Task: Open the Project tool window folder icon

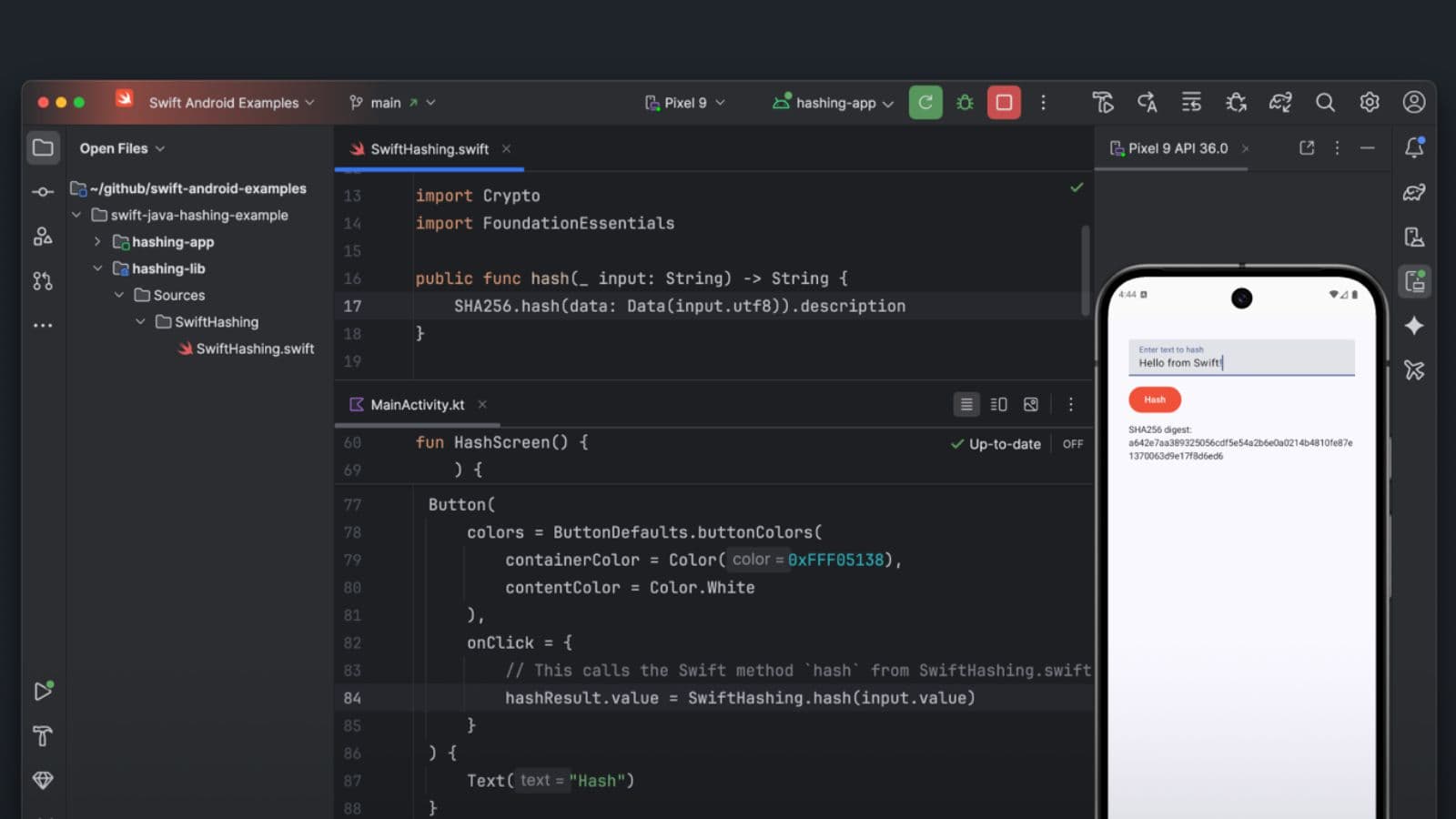Action: [43, 147]
